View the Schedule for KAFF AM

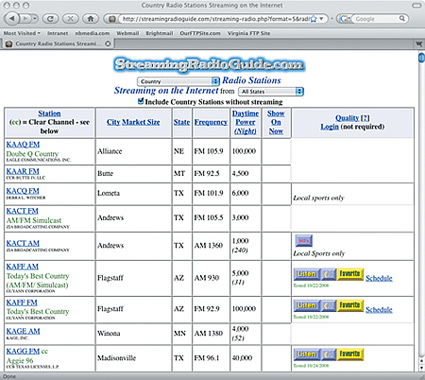[x=379, y=278]
